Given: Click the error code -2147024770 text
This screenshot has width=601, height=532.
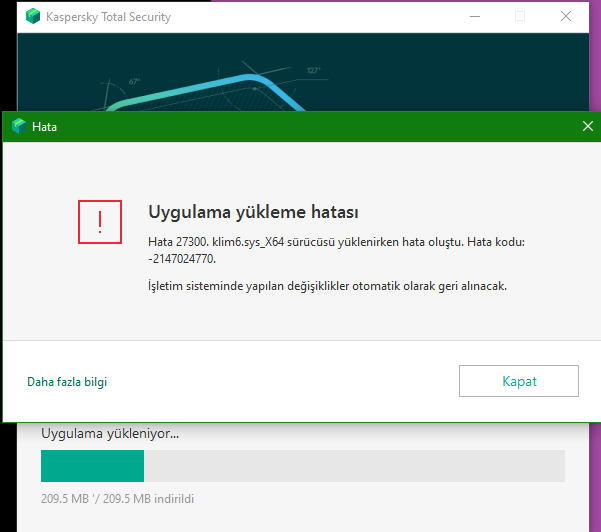Looking at the screenshot, I should (x=182, y=259).
